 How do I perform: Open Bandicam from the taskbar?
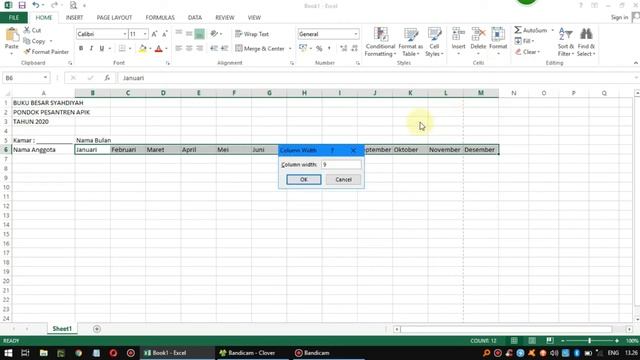pyautogui.click(x=312, y=353)
